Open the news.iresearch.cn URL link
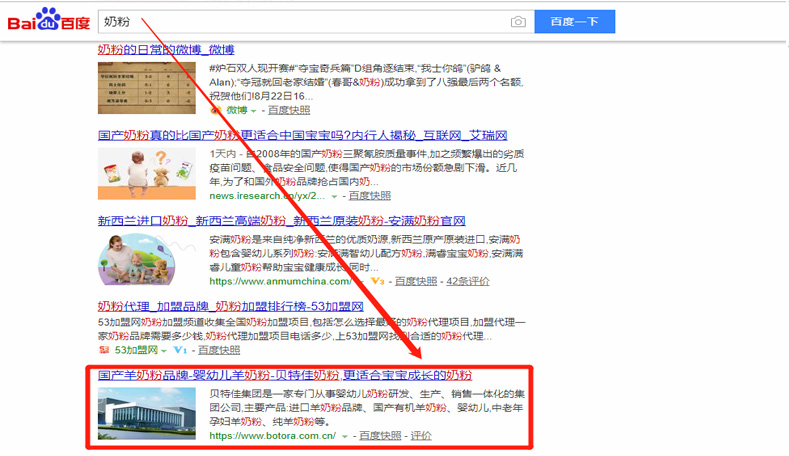This screenshot has height=456, width=789. (x=267, y=196)
